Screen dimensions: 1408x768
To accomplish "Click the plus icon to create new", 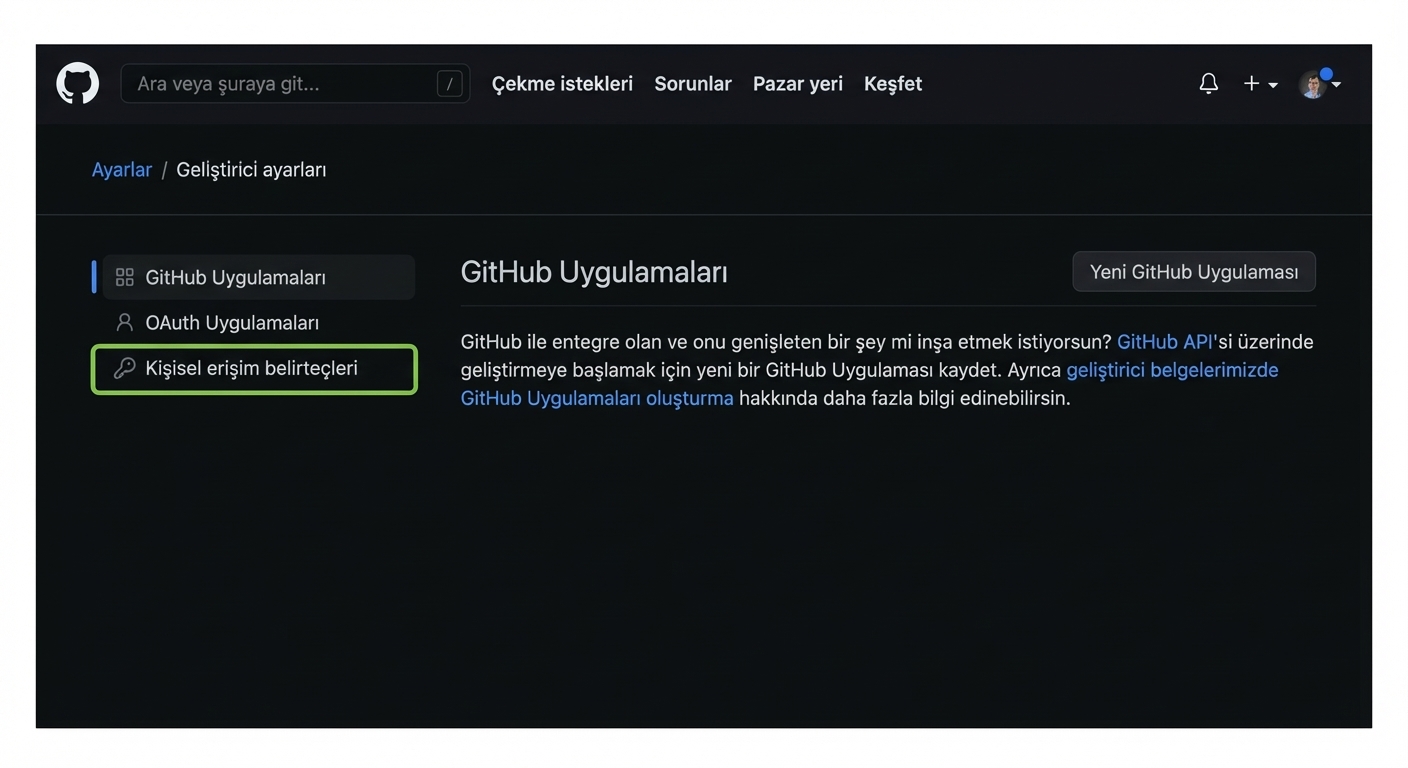I will coord(1250,83).
